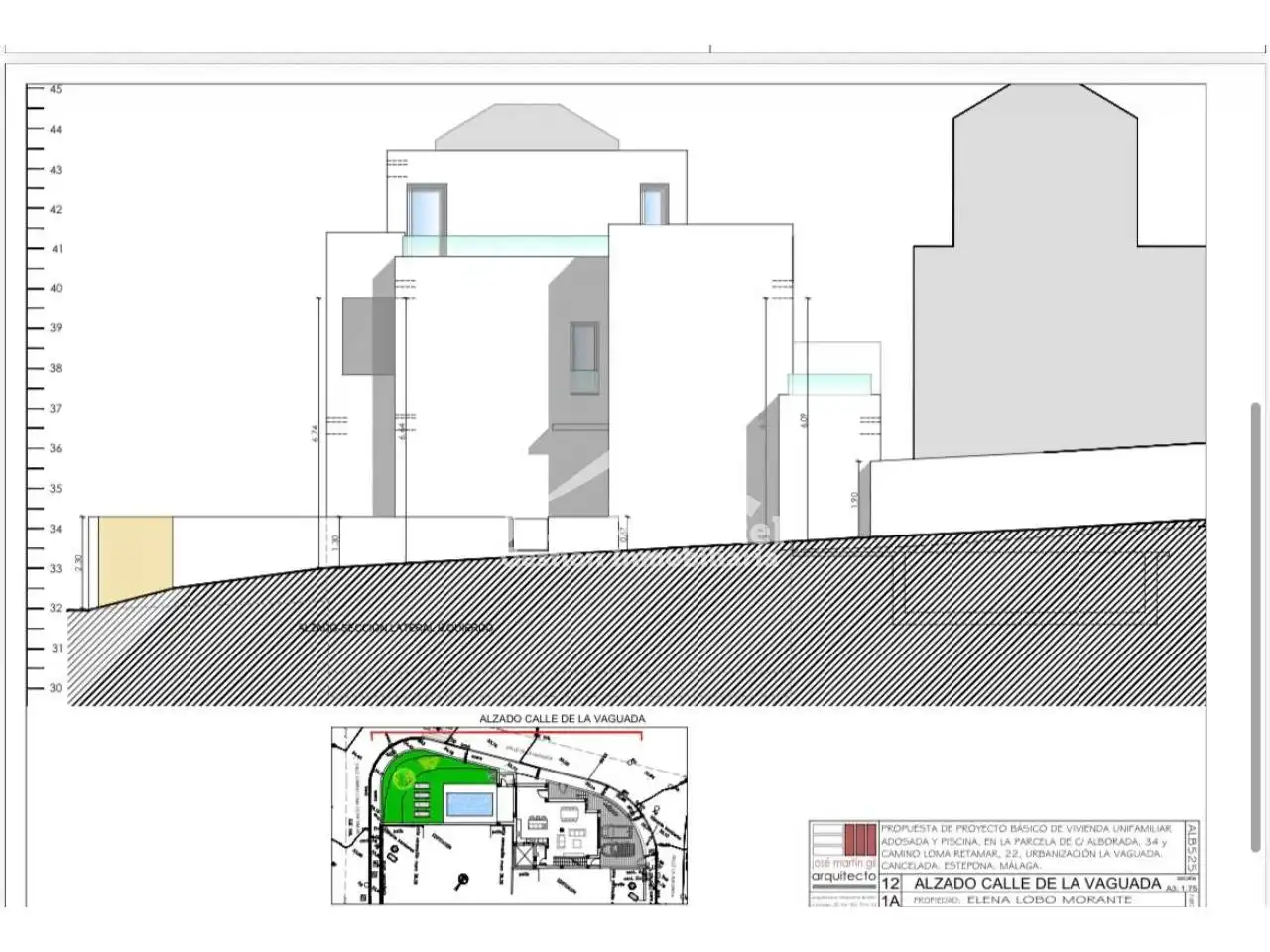Click elevation scale mark '42'
The image size is (1270, 952).
click(x=56, y=209)
